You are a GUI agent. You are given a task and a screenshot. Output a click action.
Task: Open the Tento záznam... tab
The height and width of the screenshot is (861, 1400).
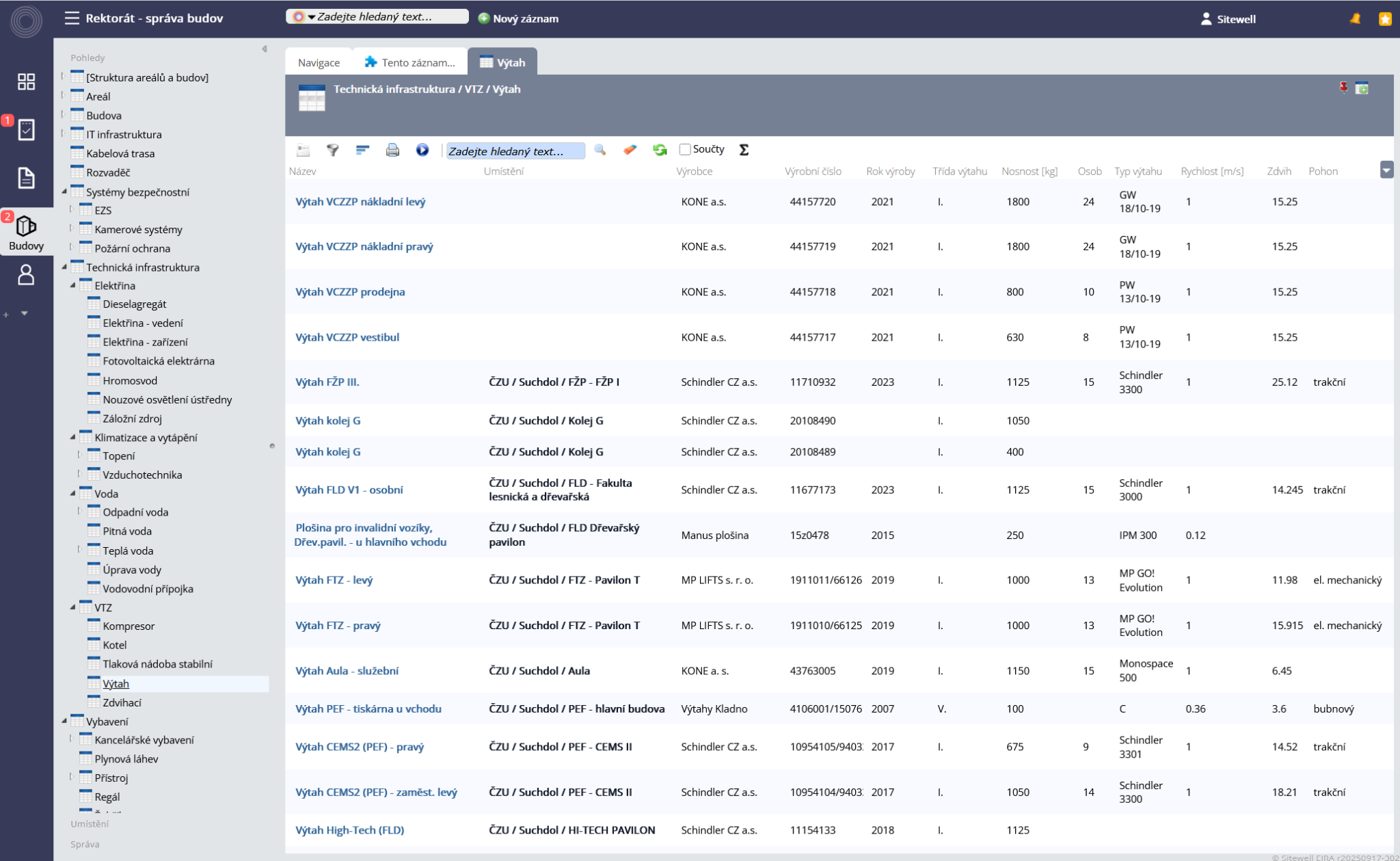[x=410, y=62]
